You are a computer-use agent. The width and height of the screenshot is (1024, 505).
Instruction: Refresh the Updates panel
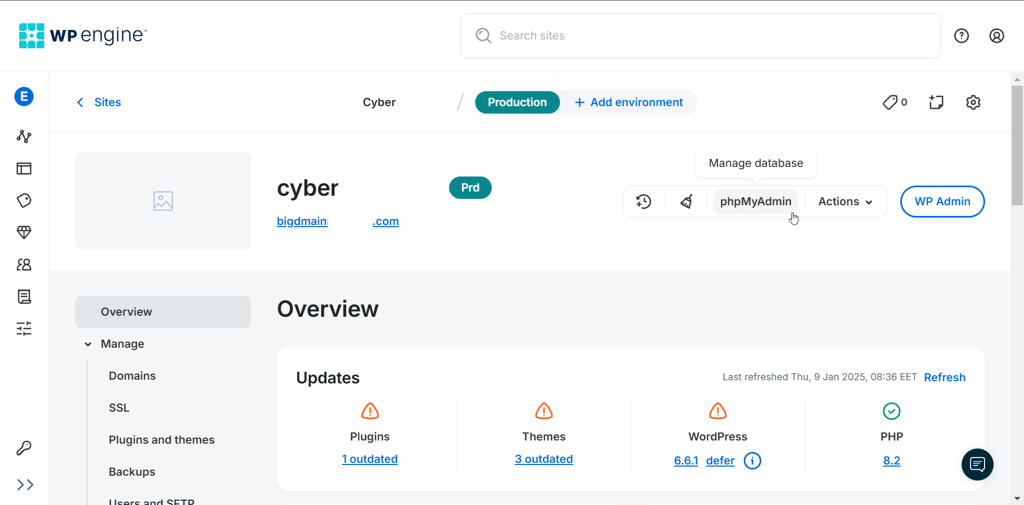[944, 378]
